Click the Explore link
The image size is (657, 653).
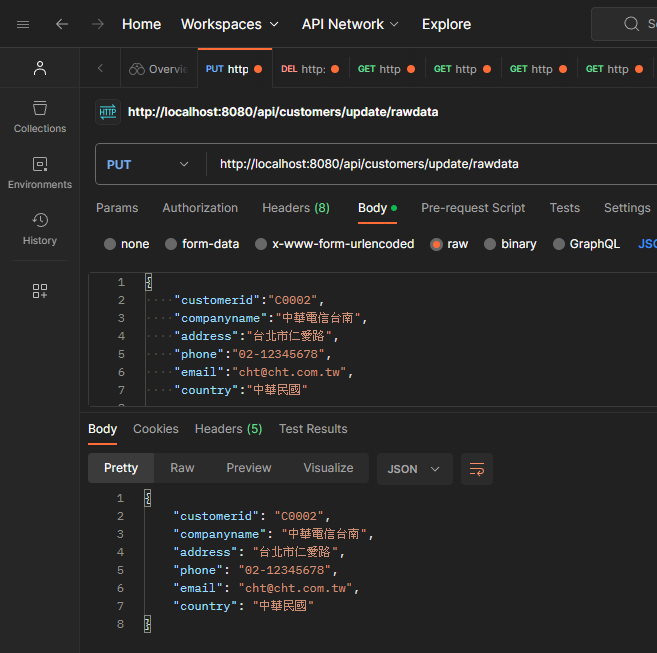point(446,24)
